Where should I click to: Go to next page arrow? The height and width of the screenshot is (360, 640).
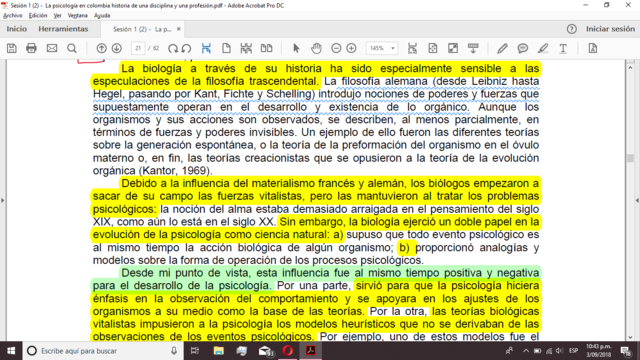[117, 48]
